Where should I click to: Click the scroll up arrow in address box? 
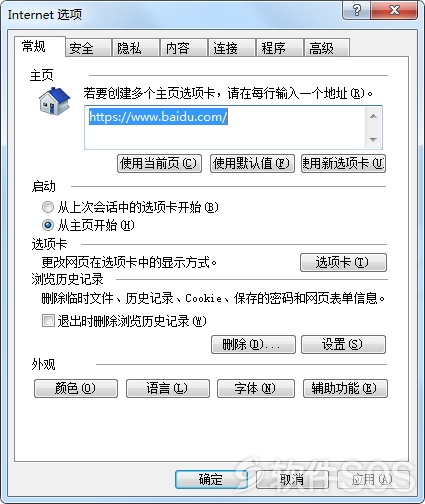tap(373, 116)
